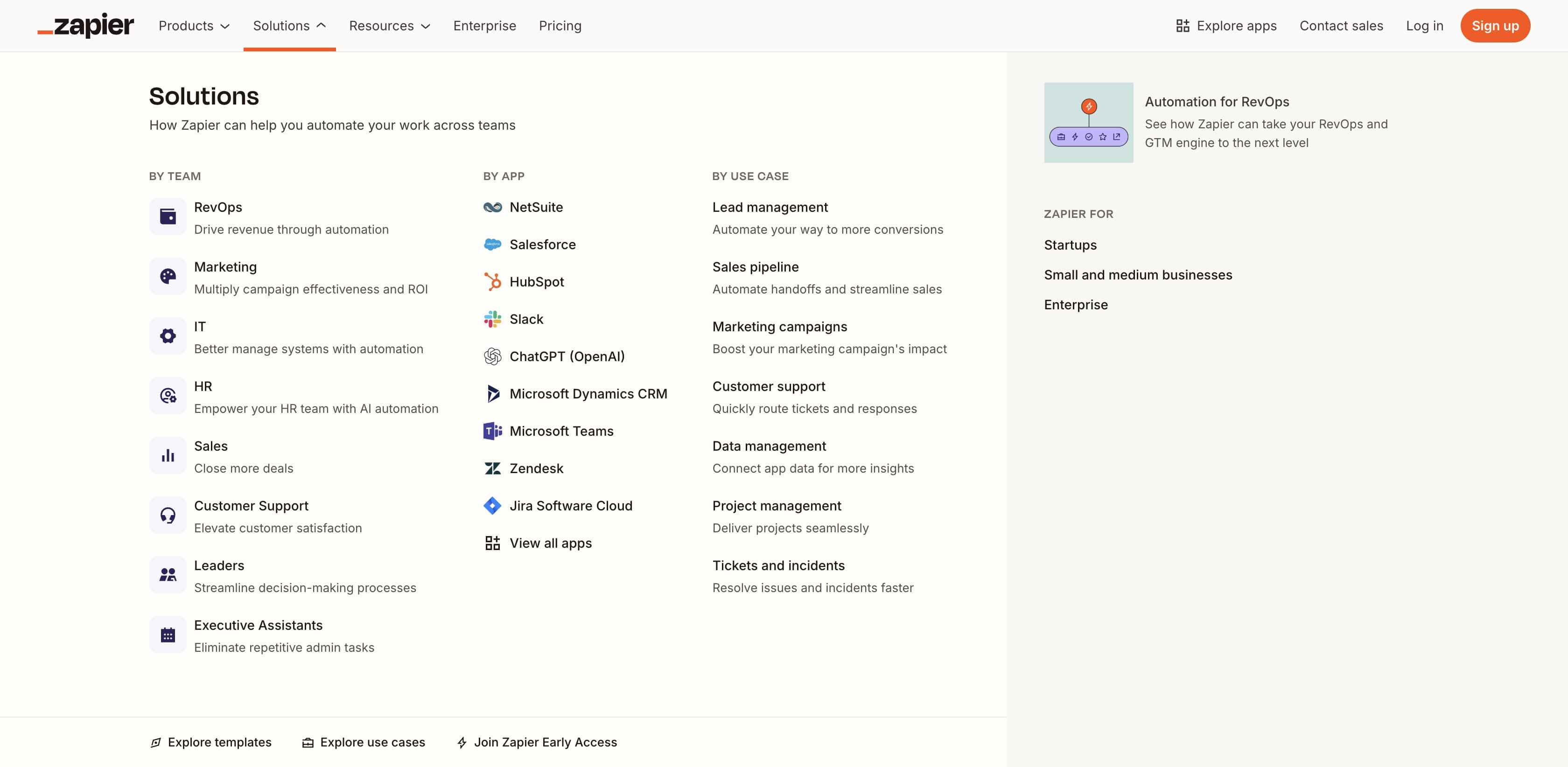
Task: Click the Slack logo icon
Action: pos(492,319)
